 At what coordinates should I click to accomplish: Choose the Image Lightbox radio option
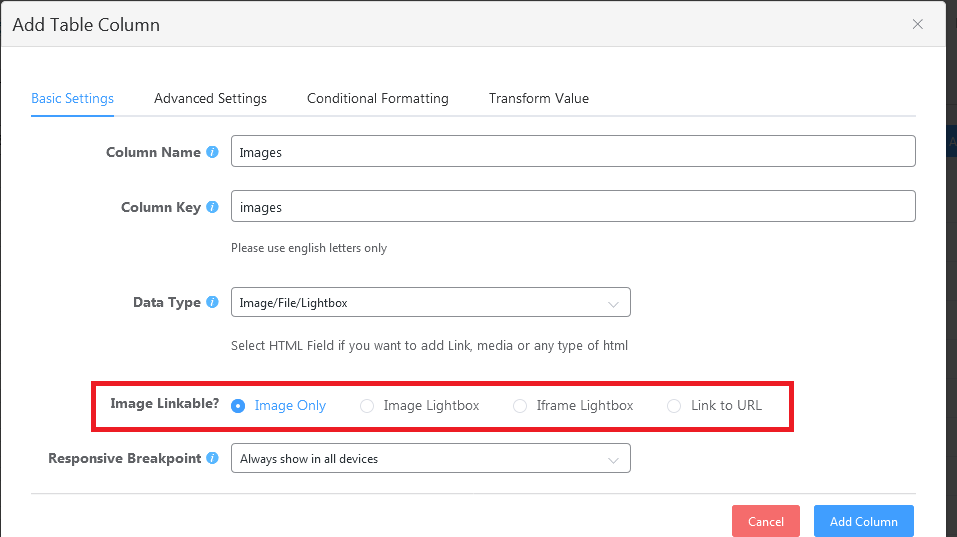coord(367,406)
